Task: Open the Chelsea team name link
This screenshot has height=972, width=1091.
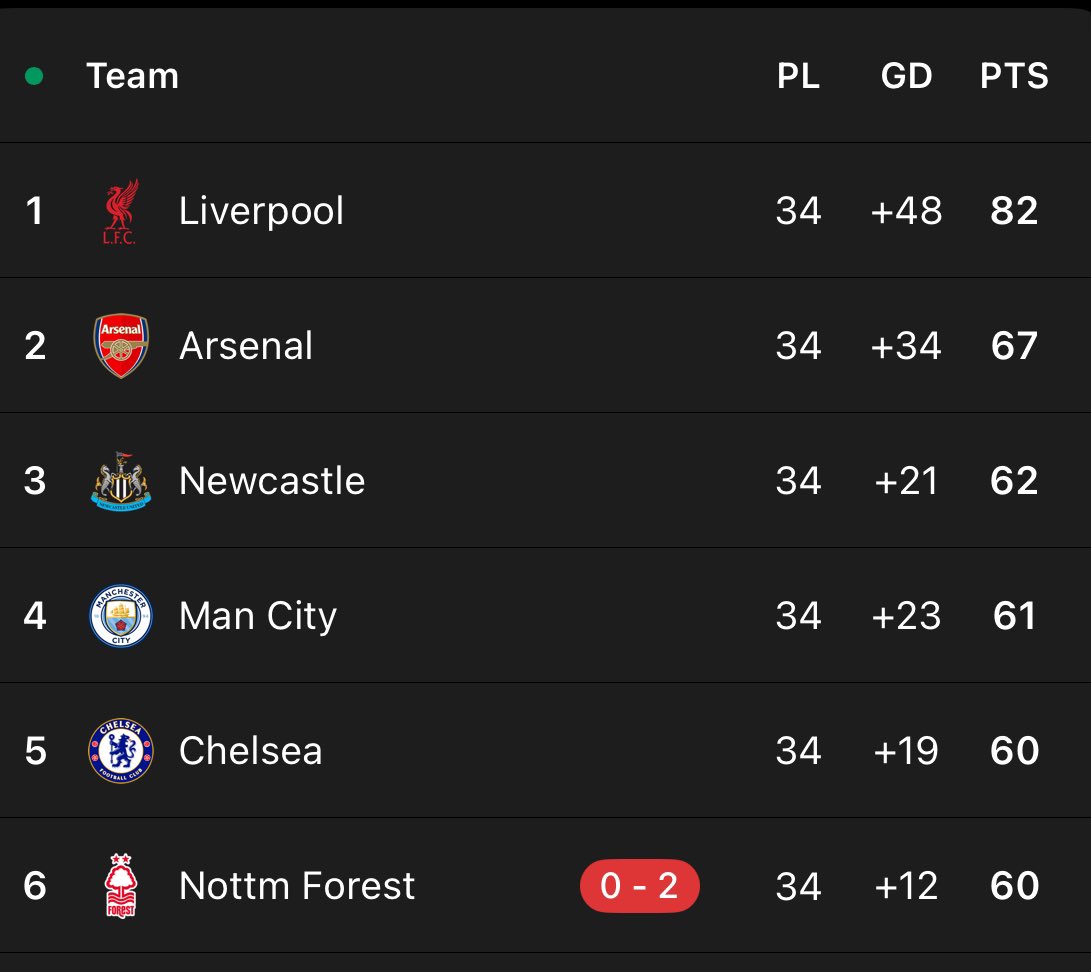Action: (x=250, y=751)
